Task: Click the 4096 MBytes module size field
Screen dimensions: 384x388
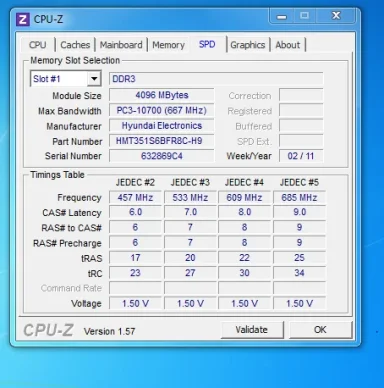Action: tap(162, 95)
